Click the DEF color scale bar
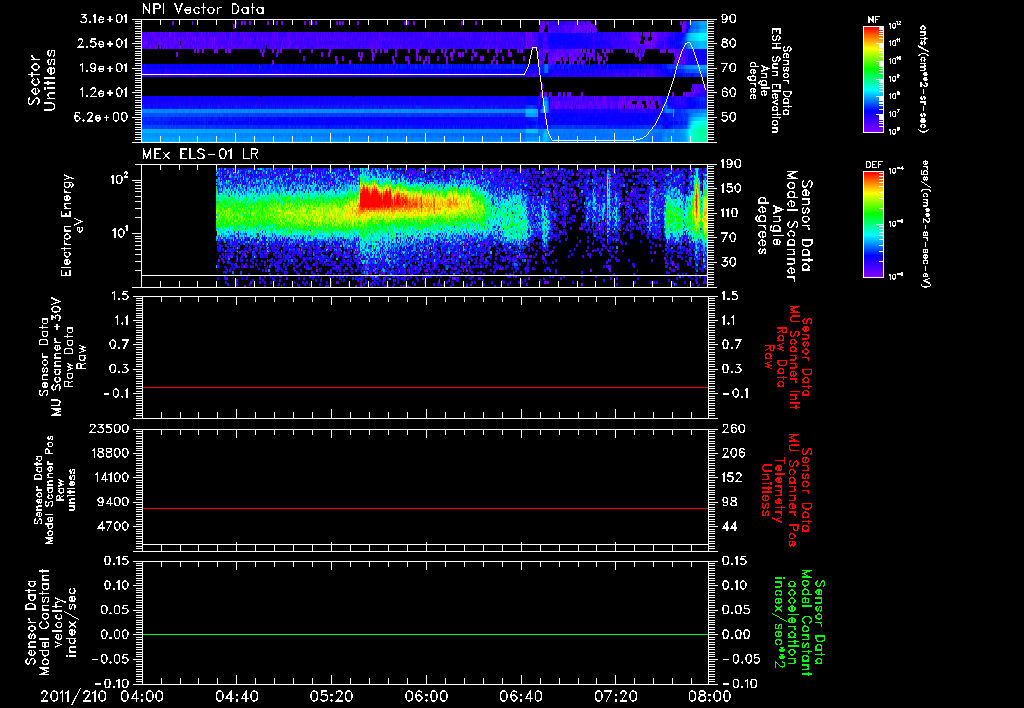 (x=874, y=224)
